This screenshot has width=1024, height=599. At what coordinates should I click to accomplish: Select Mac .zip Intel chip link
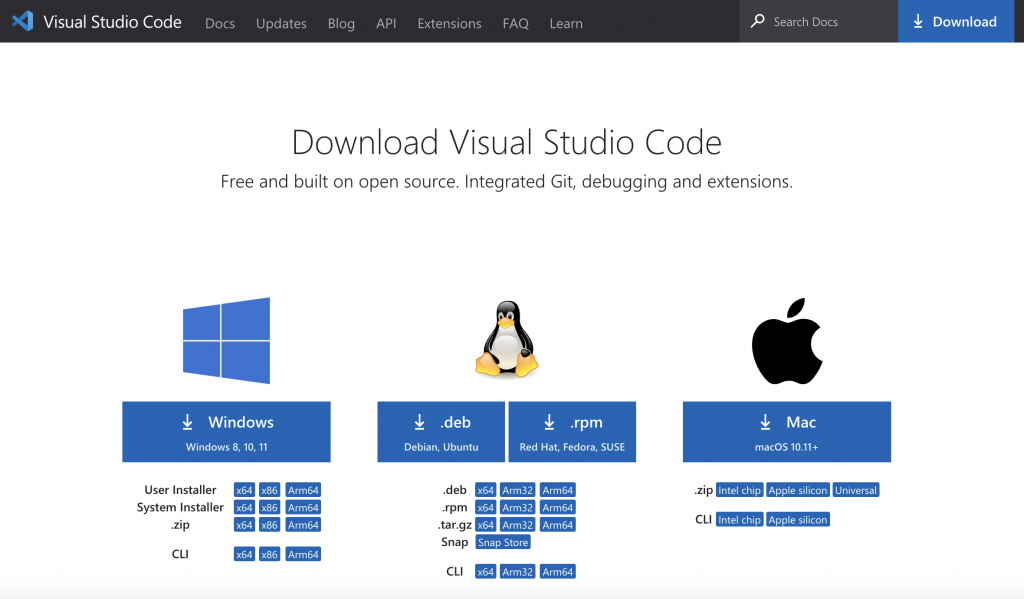739,490
